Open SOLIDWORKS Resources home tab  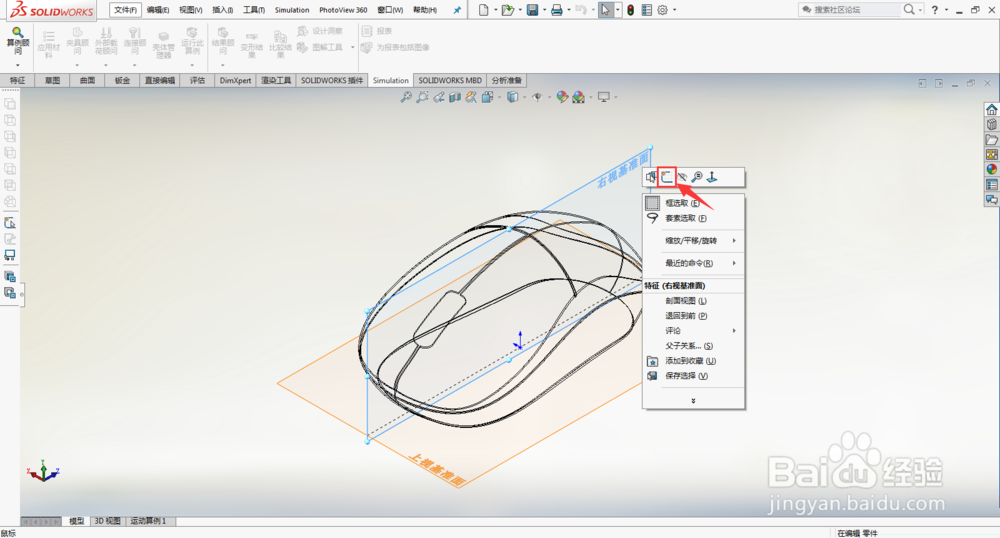pyautogui.click(x=992, y=110)
